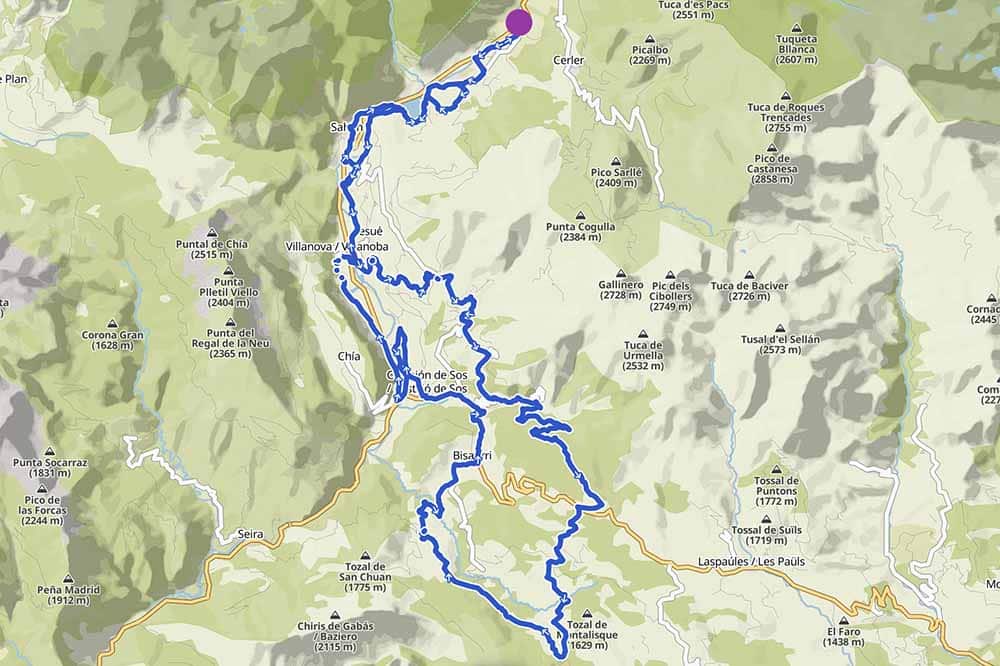The width and height of the screenshot is (1000, 666).
Task: Select Tuca de Baciver peak icon
Action: click(749, 275)
